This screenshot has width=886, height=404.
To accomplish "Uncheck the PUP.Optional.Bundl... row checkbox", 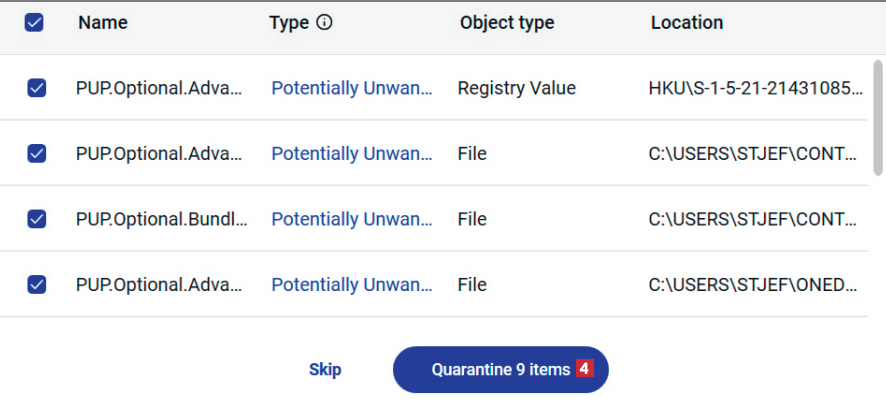I will (x=36, y=219).
